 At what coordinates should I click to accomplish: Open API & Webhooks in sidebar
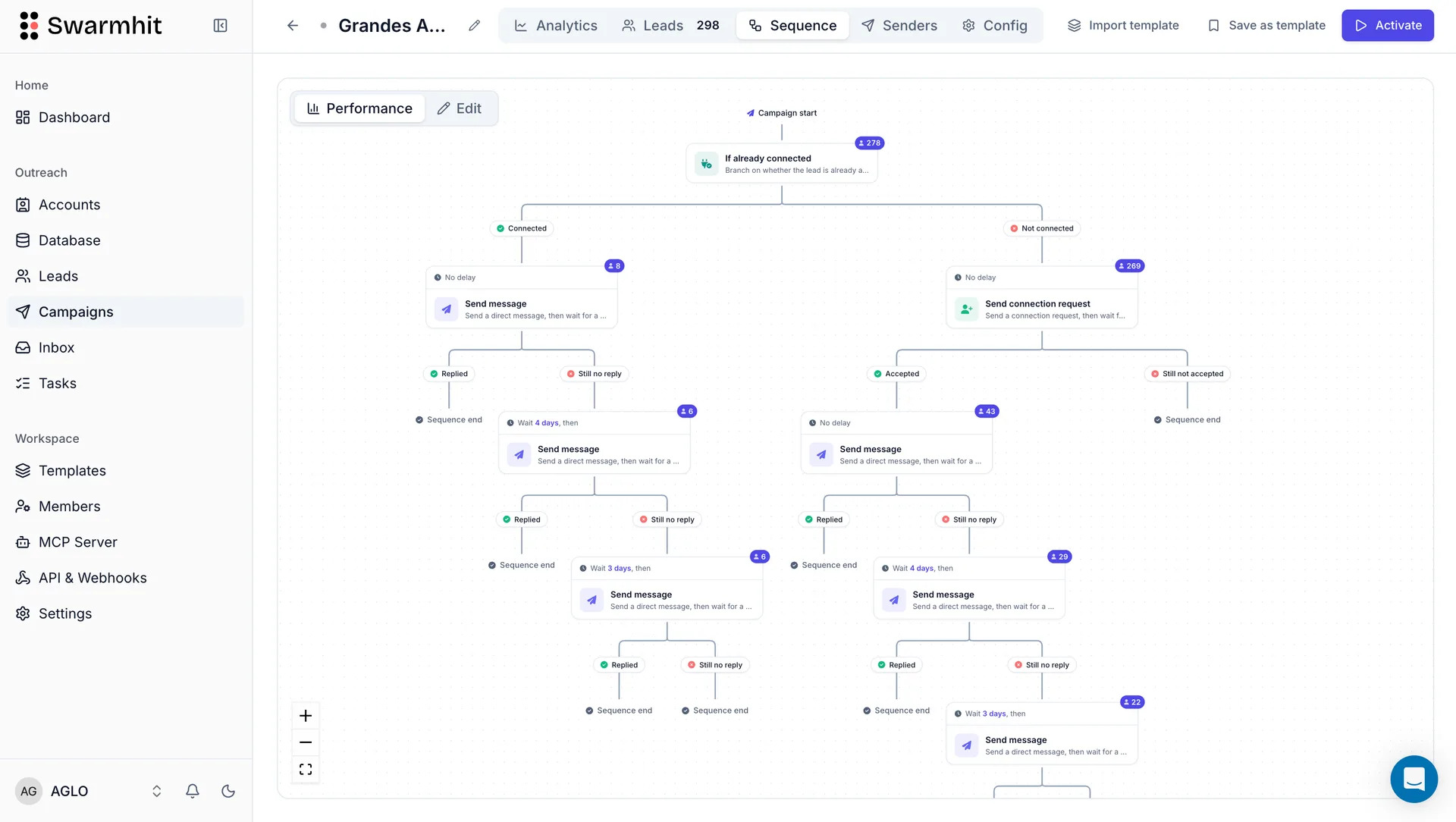125,578
